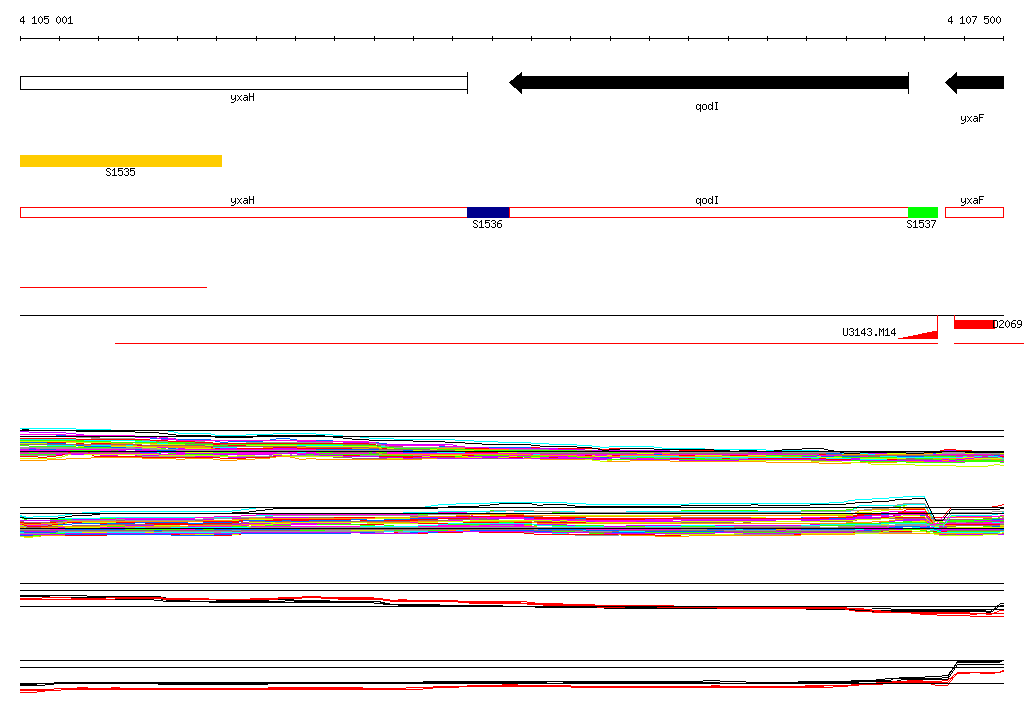This screenshot has height=714, width=1024.
Task: Click the S1536 text label
Action: pyautogui.click(x=487, y=225)
